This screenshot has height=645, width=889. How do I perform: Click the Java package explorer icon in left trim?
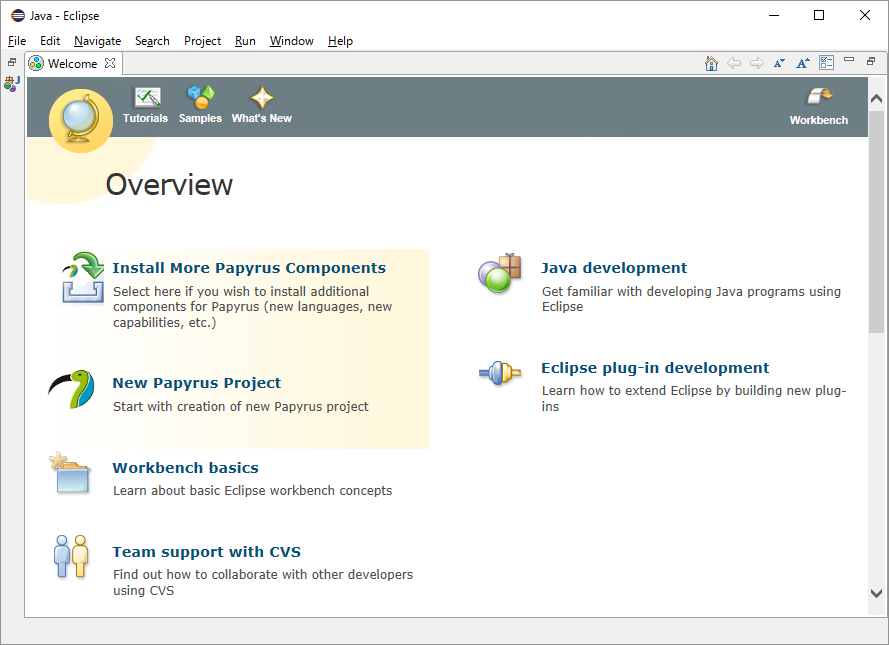coord(12,84)
